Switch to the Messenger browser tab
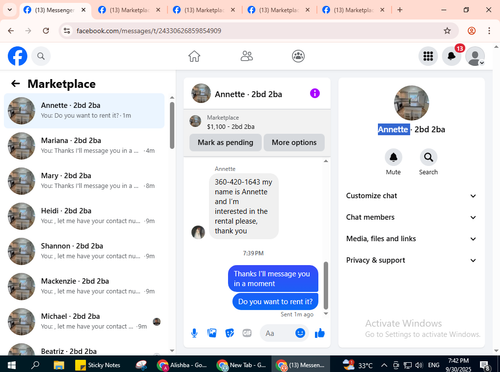 coord(53,10)
